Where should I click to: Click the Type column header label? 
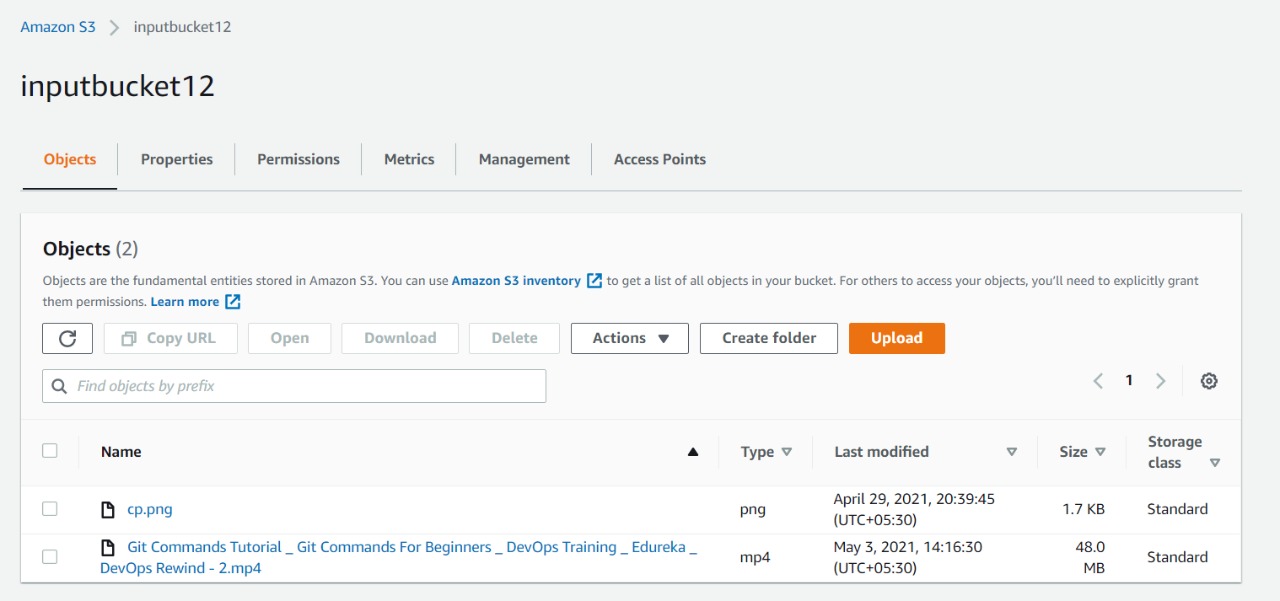coord(757,452)
